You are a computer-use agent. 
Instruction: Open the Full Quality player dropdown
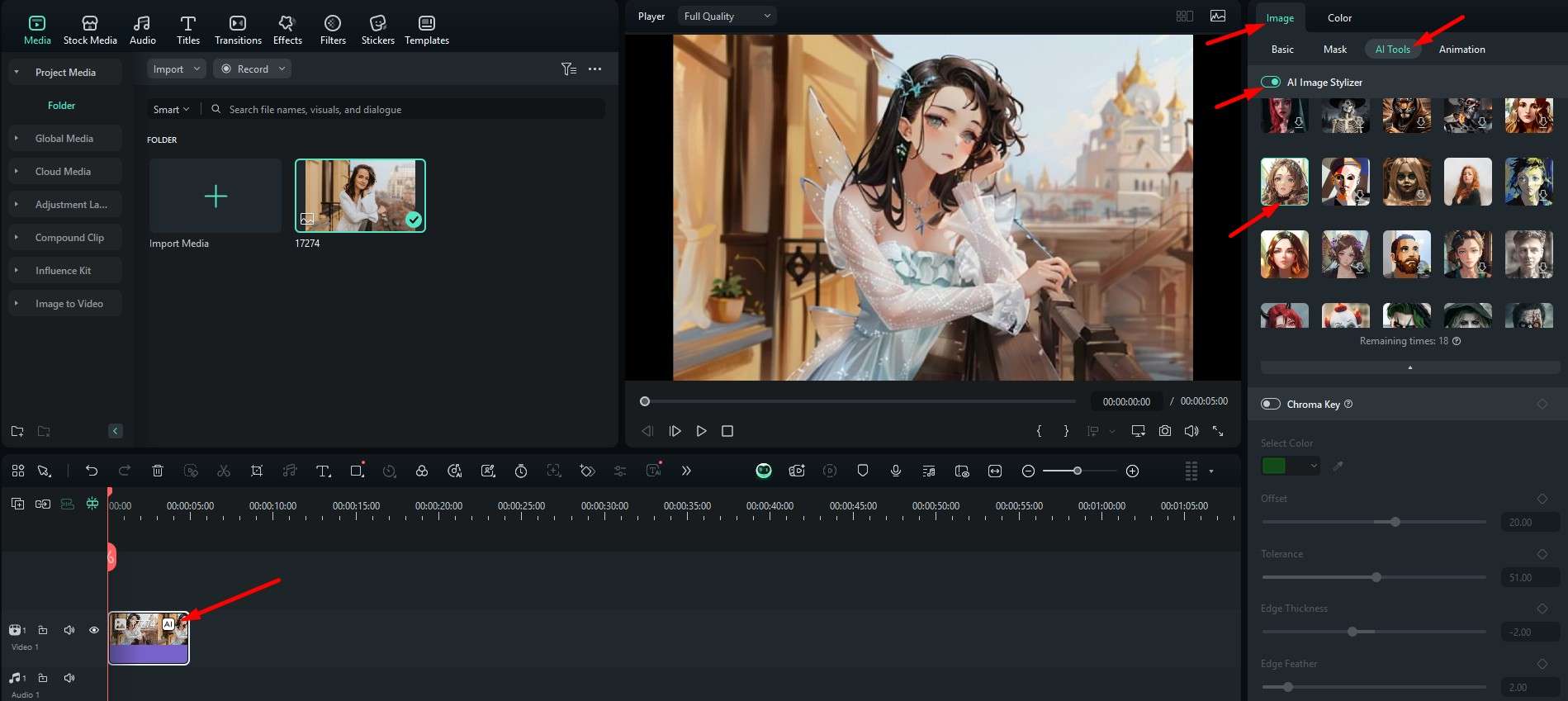point(727,17)
